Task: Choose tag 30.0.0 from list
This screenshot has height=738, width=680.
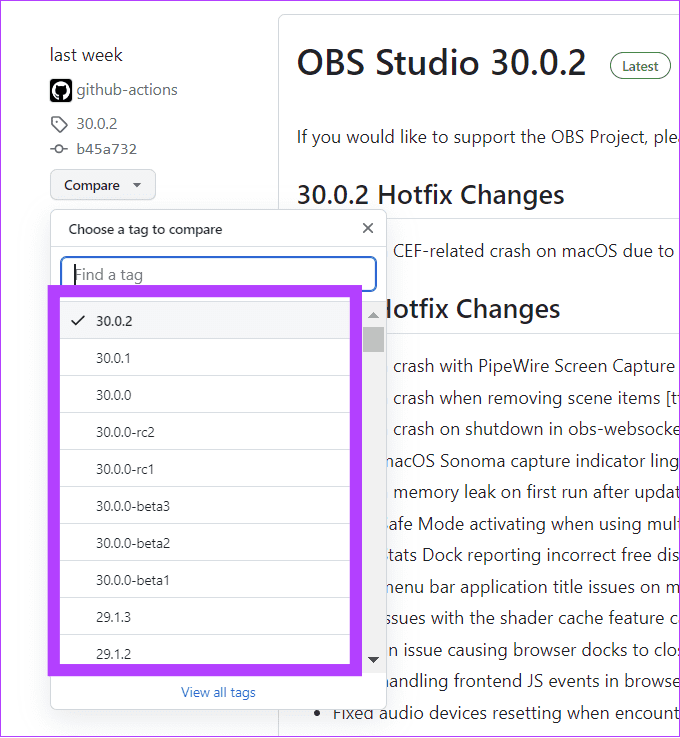Action: [x=114, y=395]
